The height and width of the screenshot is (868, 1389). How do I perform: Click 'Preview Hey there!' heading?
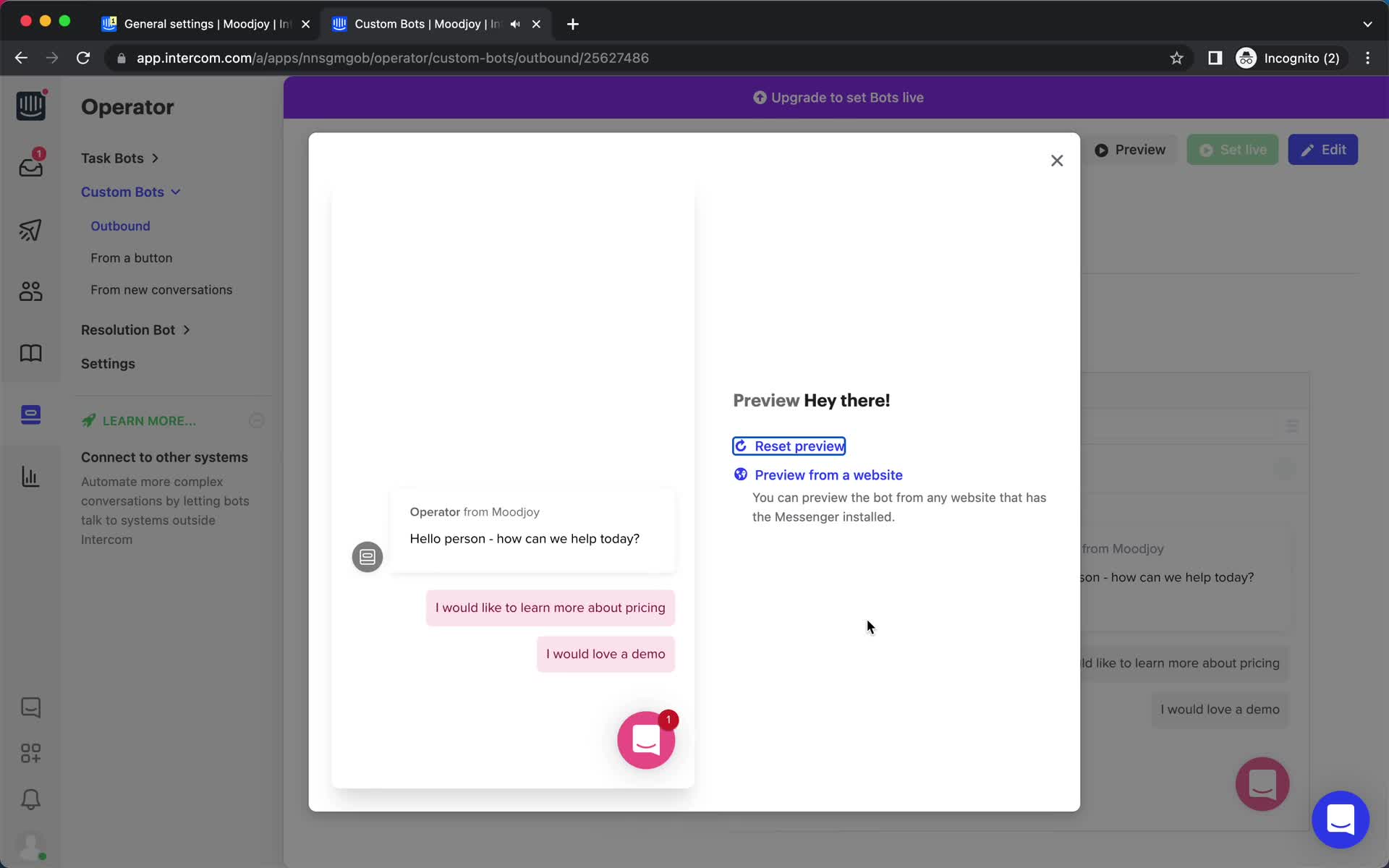[x=811, y=401]
